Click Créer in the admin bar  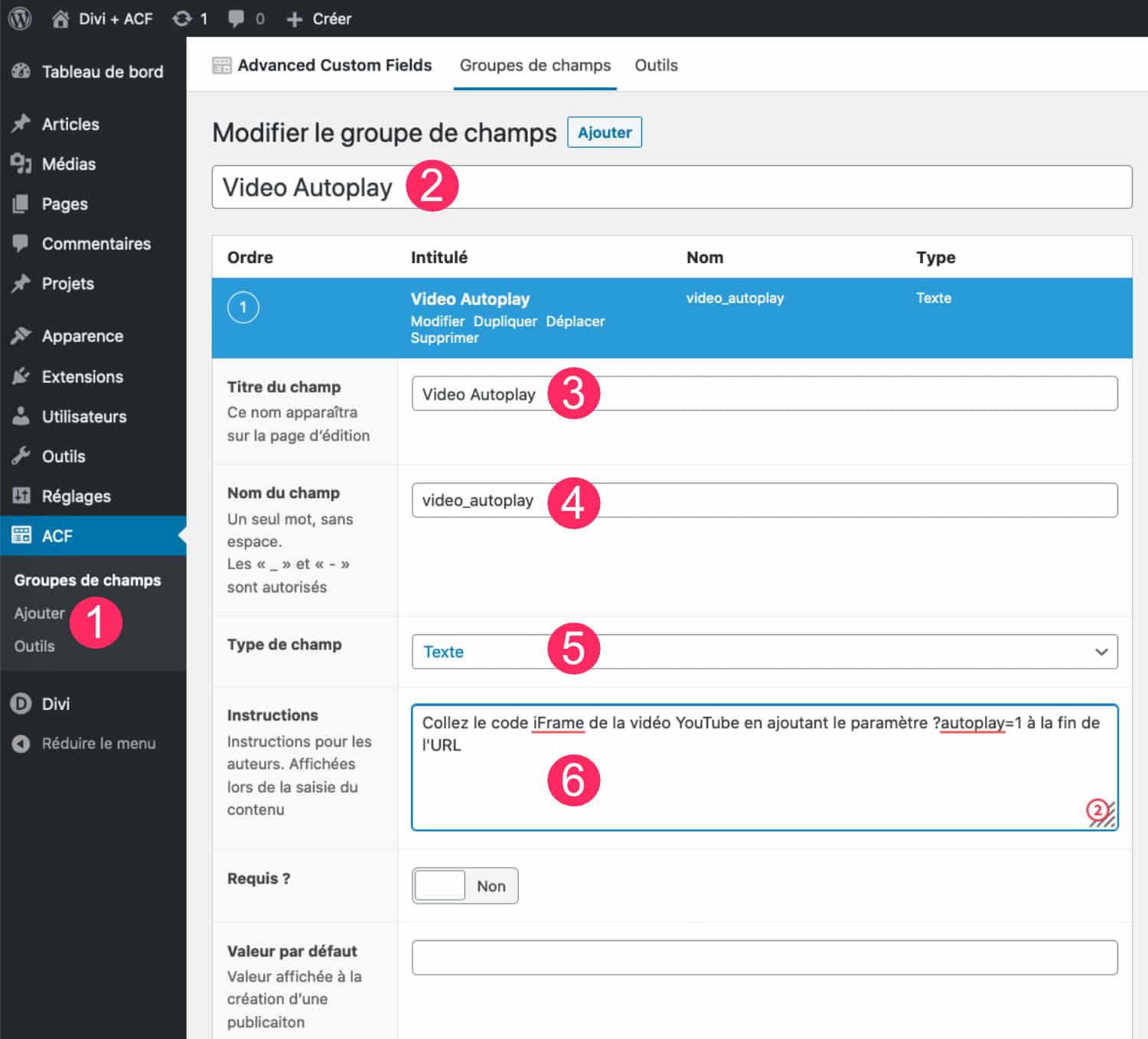tap(332, 19)
